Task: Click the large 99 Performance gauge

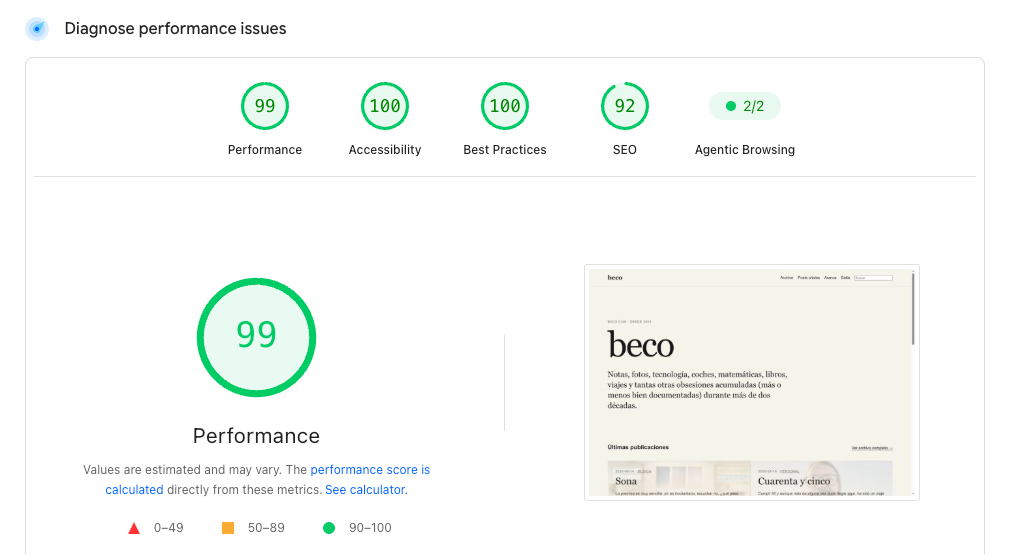Action: tap(256, 337)
